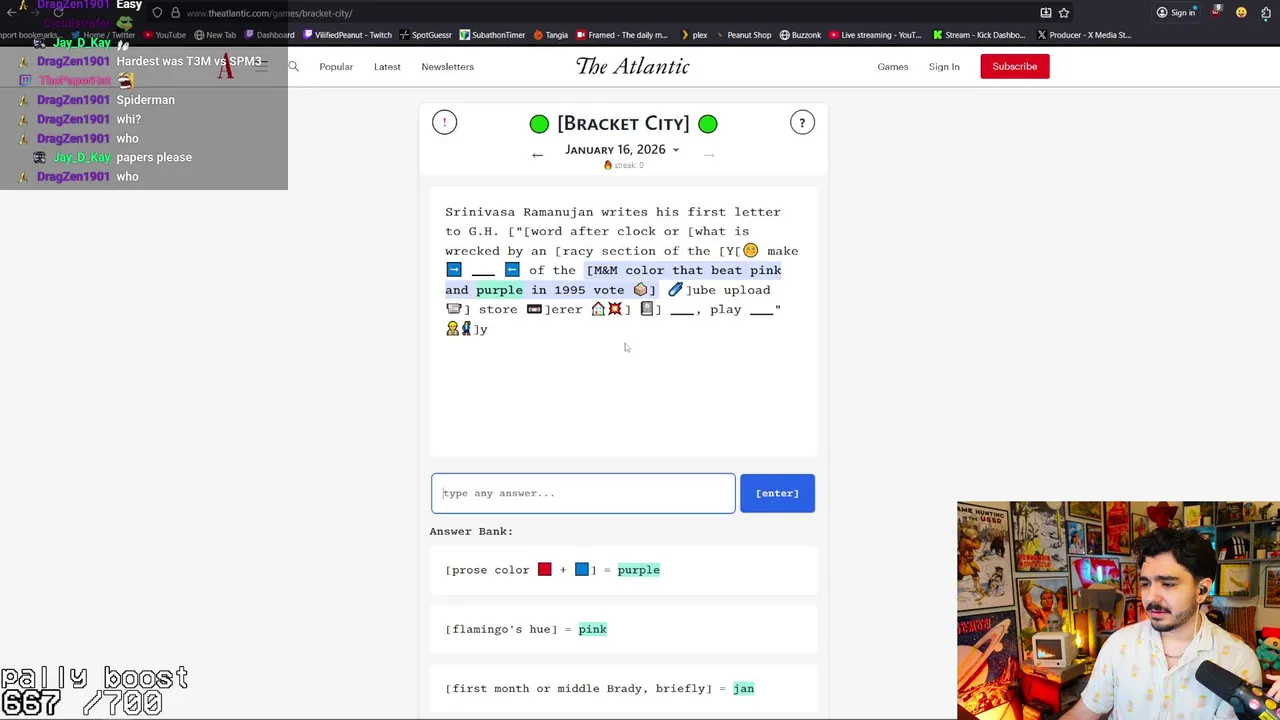Image resolution: width=1280 pixels, height=720 pixels.
Task: Open Dashboard bookmark
Action: [269, 35]
